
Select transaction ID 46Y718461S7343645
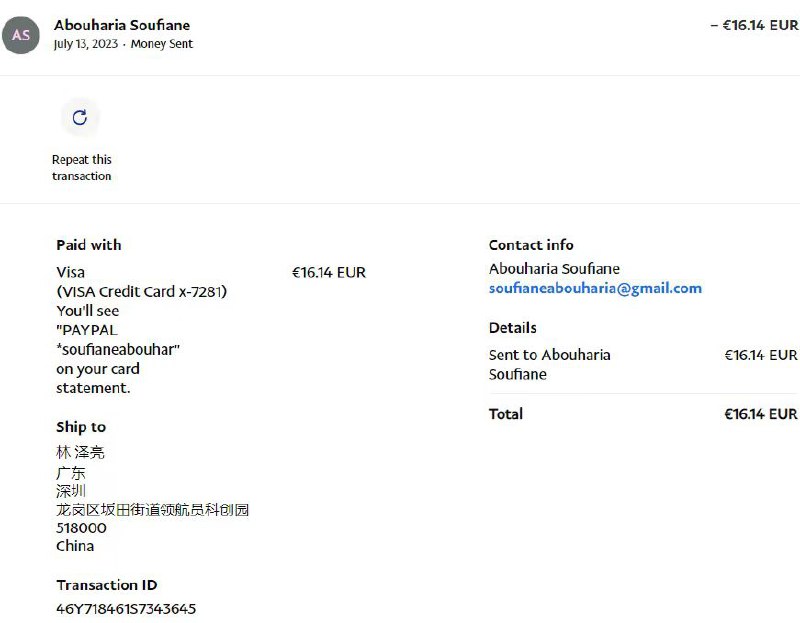tap(126, 608)
